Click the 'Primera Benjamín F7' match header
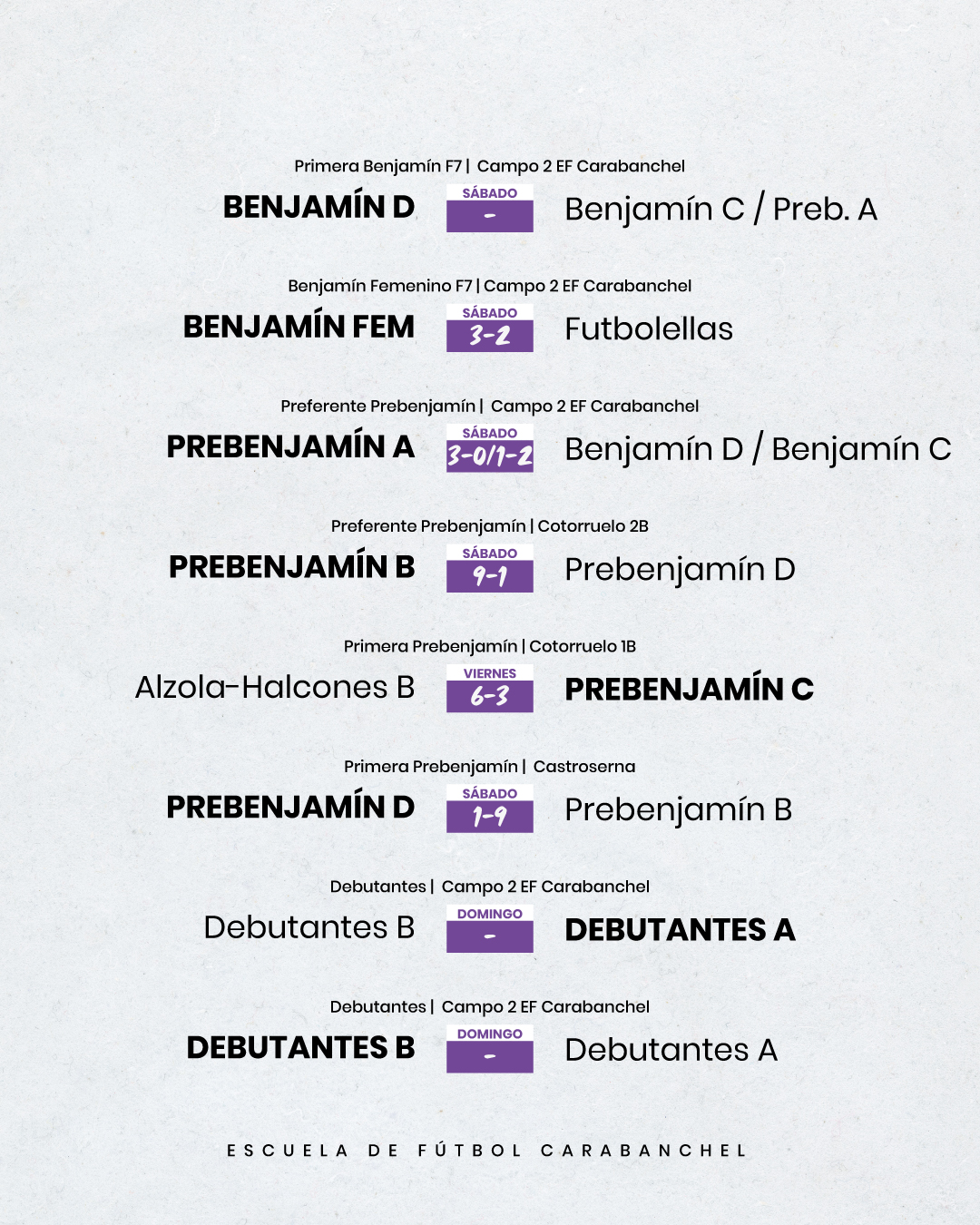The width and height of the screenshot is (980, 1225). coord(489,166)
